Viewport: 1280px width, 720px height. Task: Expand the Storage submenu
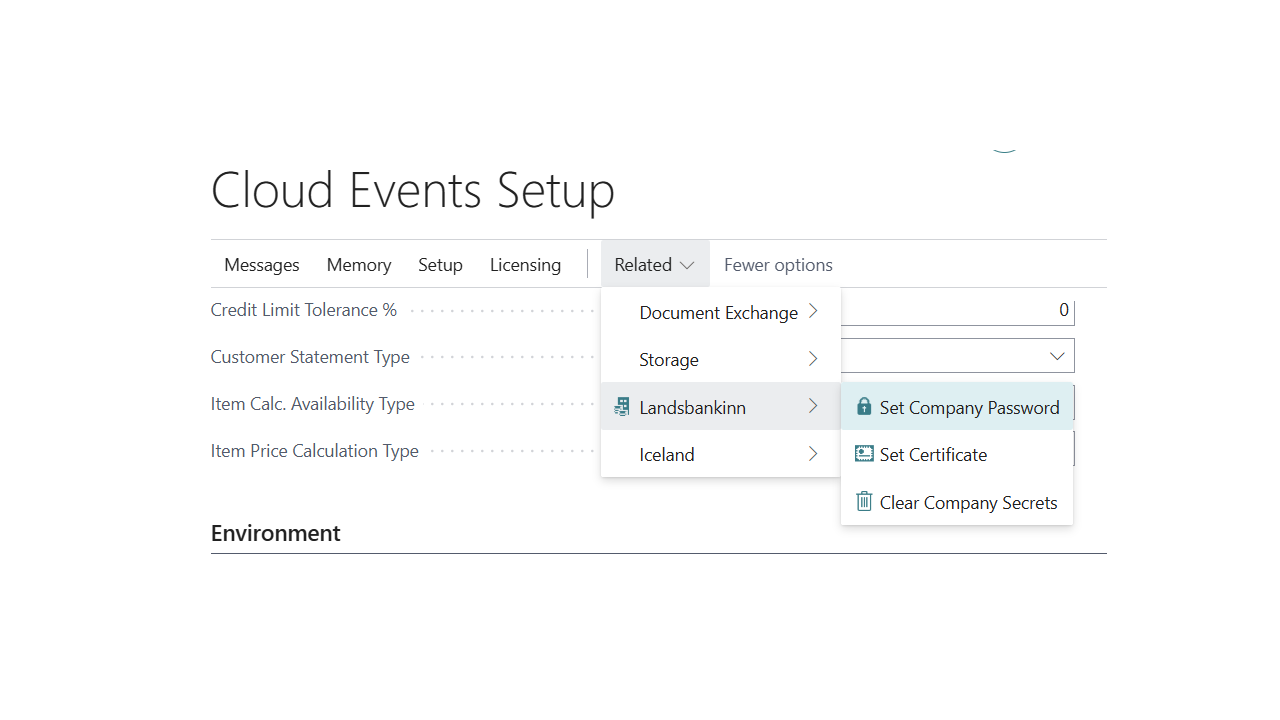tap(720, 359)
